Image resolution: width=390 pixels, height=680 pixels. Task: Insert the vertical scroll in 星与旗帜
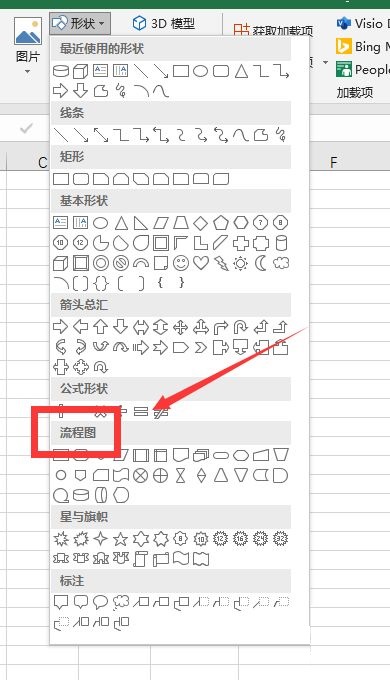[141, 559]
